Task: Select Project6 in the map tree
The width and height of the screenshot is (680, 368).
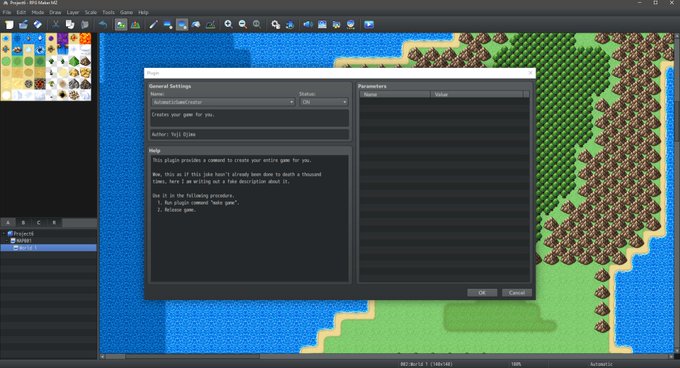Action: 23,234
